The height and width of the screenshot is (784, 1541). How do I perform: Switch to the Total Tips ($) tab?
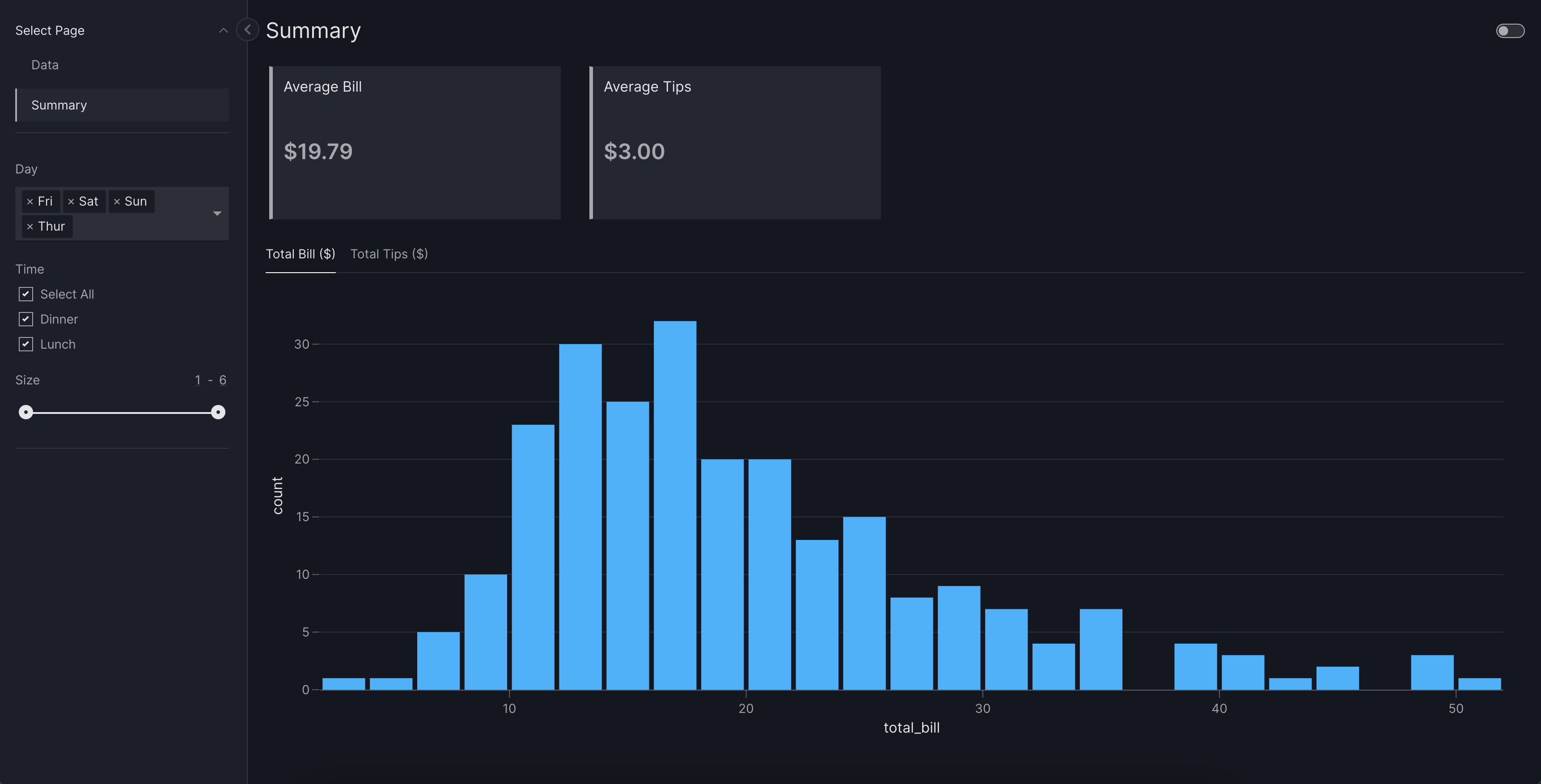click(x=388, y=253)
